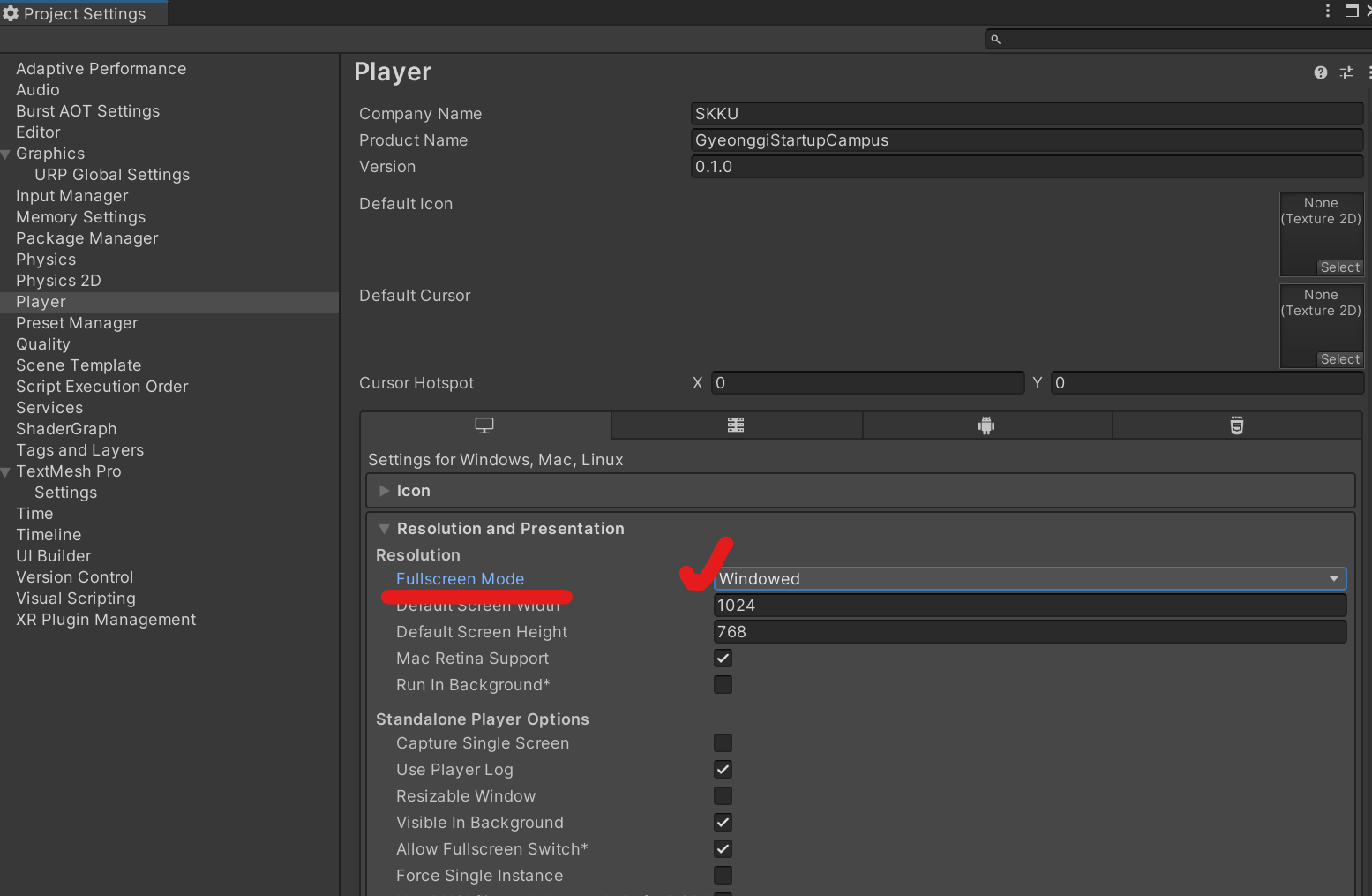The height and width of the screenshot is (896, 1372).
Task: Collapse the Graphics tree arrow
Action: click(6, 154)
